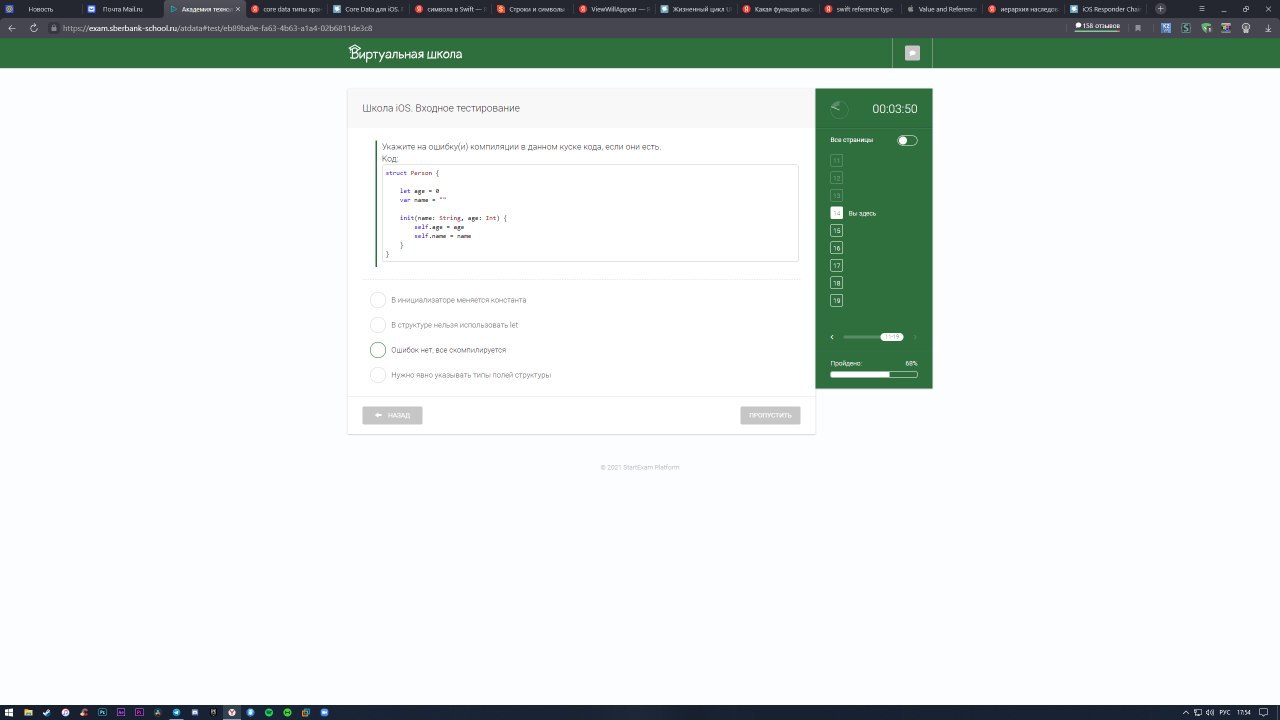
Task: Switch to the Новость browser tab
Action: [40, 9]
